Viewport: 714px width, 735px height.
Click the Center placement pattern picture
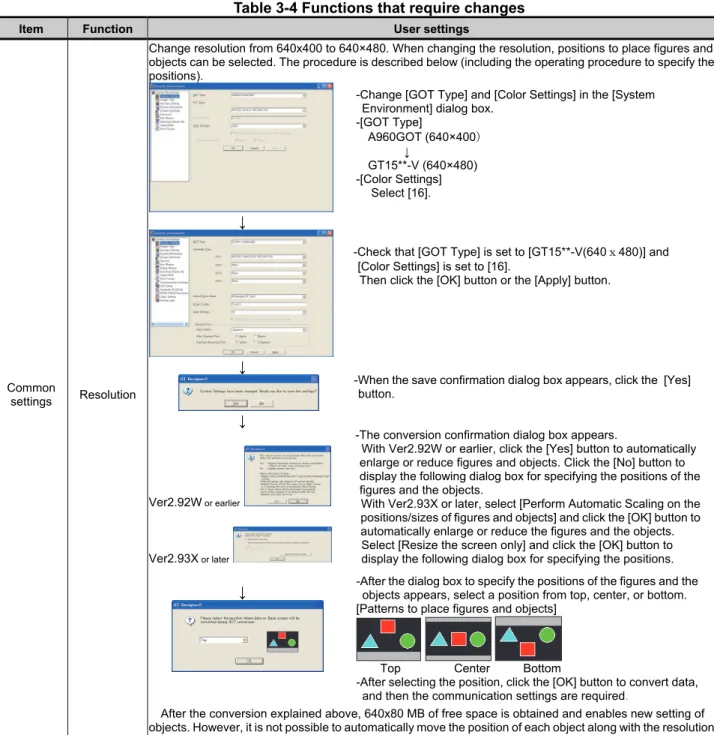458,638
